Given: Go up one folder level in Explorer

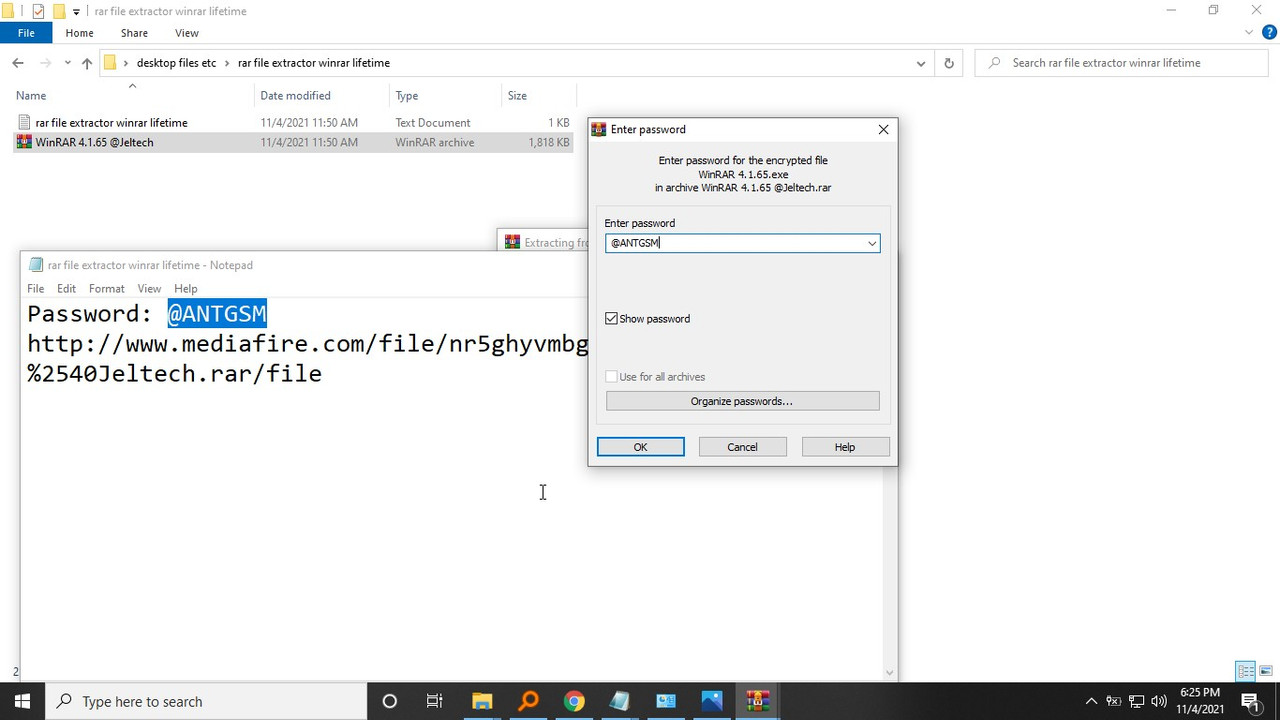Looking at the screenshot, I should point(87,63).
